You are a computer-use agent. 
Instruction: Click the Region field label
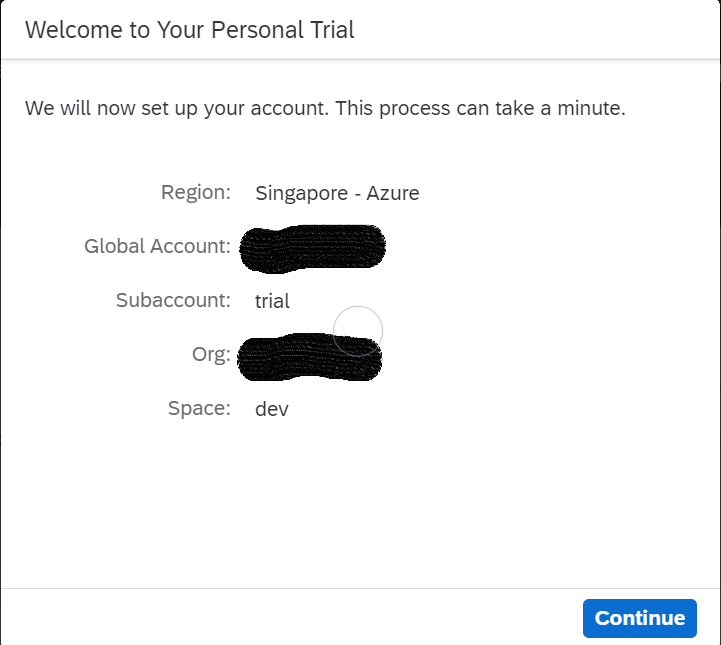[x=196, y=192]
